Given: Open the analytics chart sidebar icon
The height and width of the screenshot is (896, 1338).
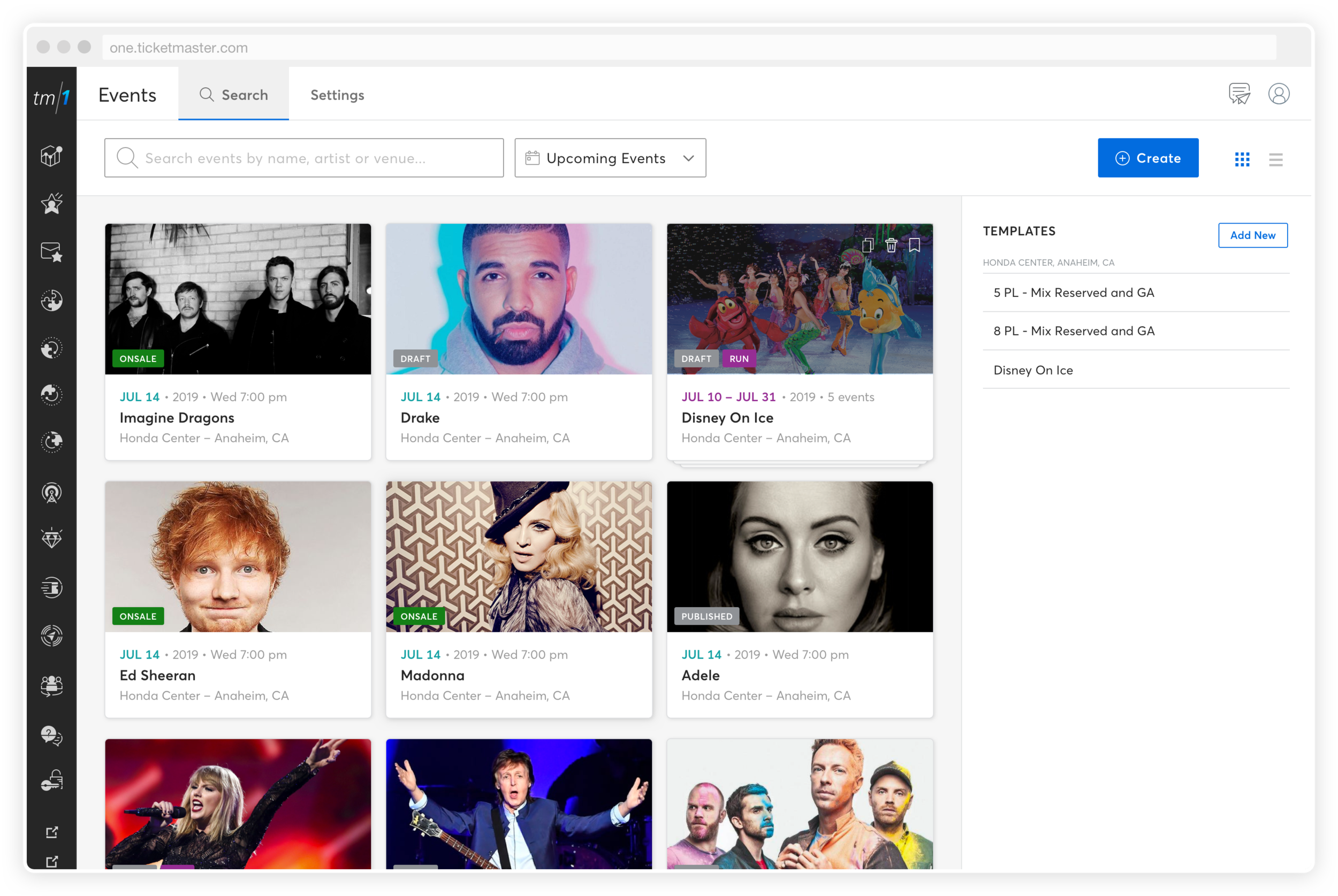Looking at the screenshot, I should tap(51, 156).
